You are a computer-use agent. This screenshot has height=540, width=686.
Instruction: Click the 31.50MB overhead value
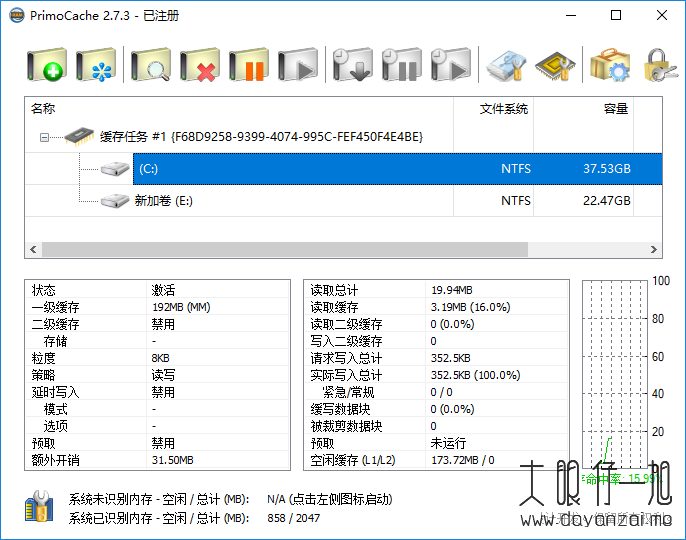(172, 460)
